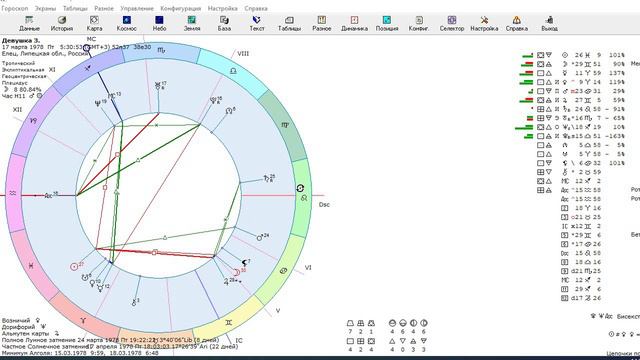Click the Libra segment of the zodiac ring

tap(233, 71)
